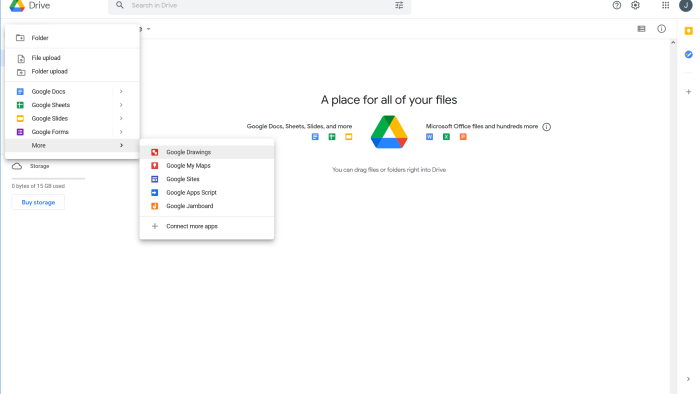The width and height of the screenshot is (700, 394).
Task: Click the Google Jamboard icon
Action: click(154, 206)
